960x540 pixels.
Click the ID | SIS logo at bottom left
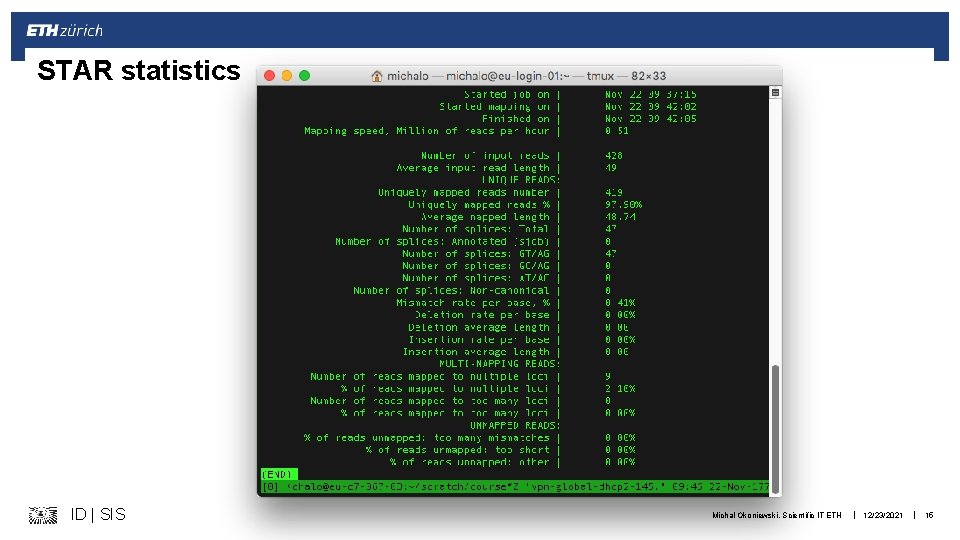pos(77,514)
